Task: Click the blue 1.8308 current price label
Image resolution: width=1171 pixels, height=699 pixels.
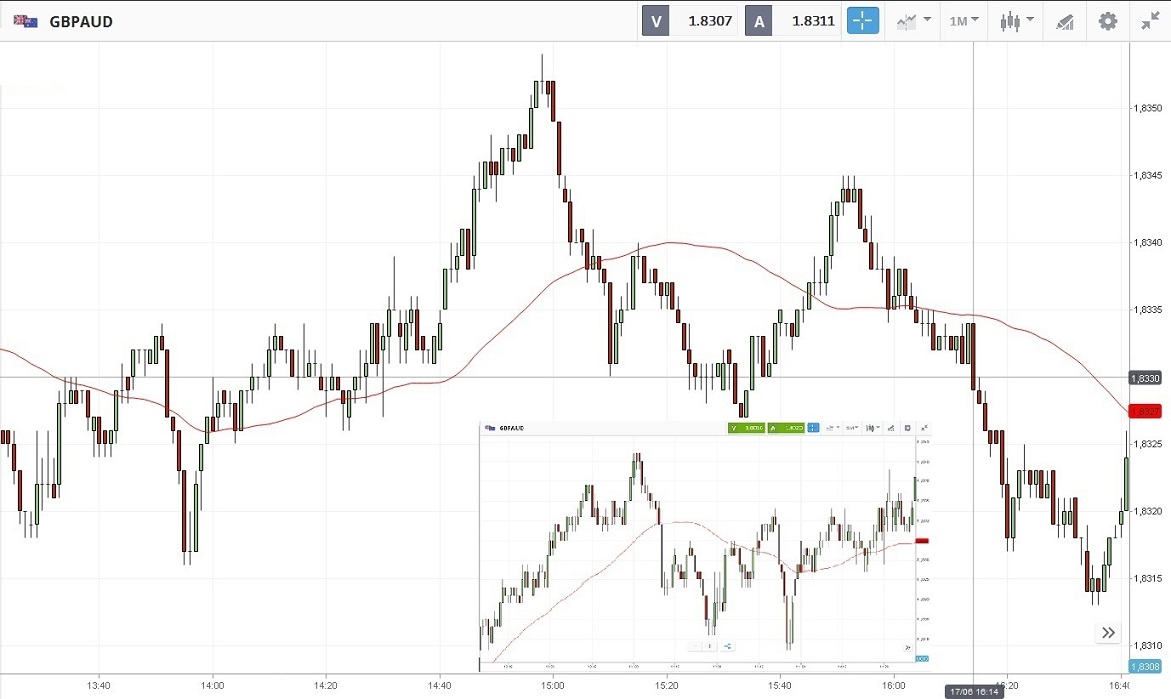Action: pos(1144,666)
